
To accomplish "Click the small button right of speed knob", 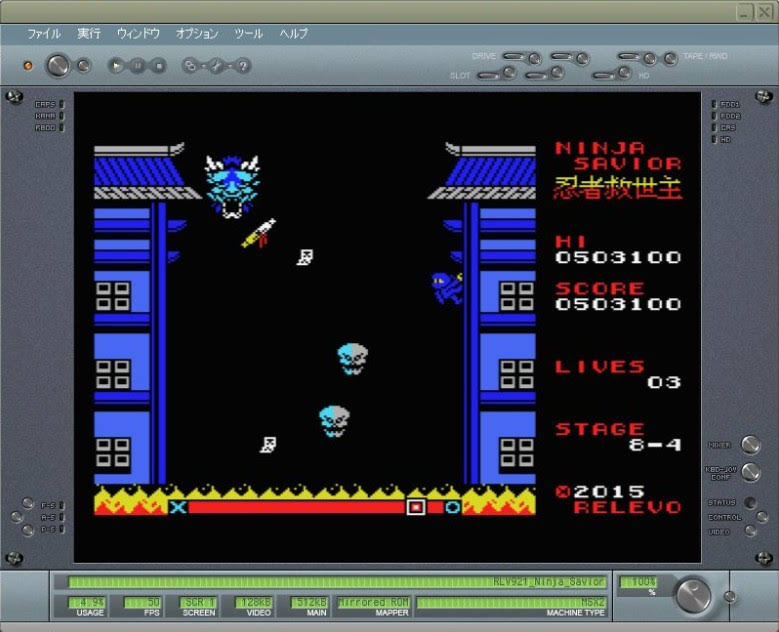I will [x=729, y=596].
